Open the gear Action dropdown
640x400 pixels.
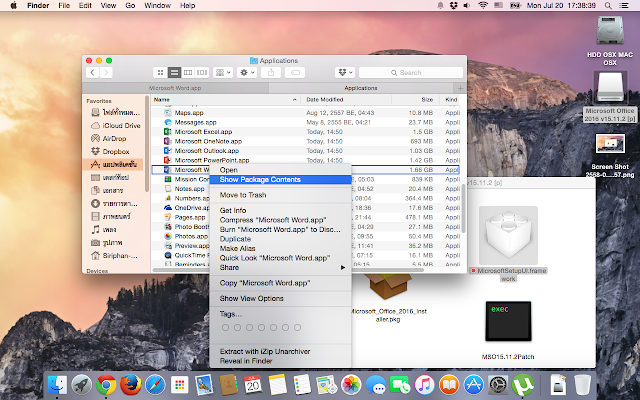click(x=247, y=73)
